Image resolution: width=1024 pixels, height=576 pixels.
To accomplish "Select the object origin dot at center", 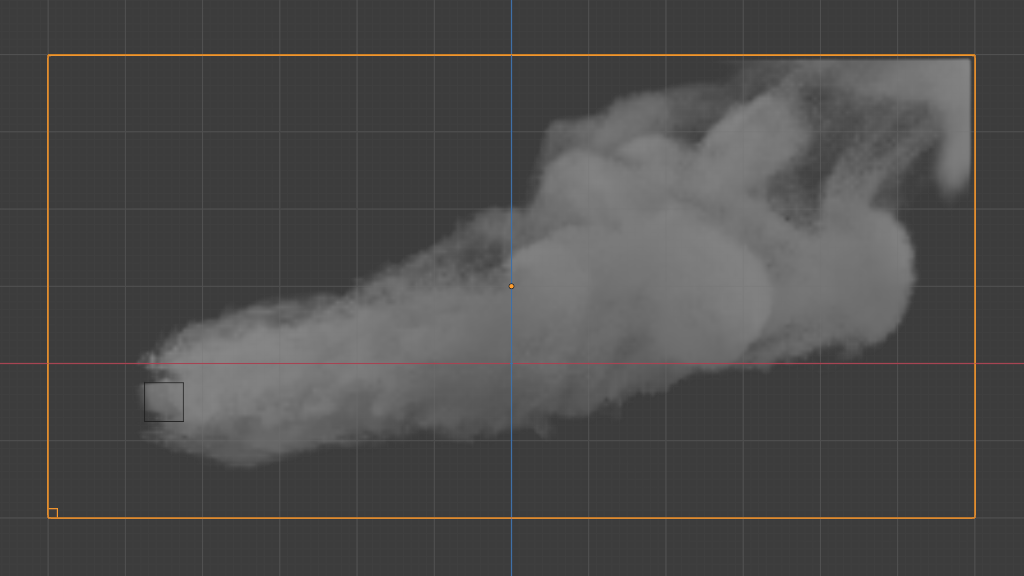I will click(511, 285).
